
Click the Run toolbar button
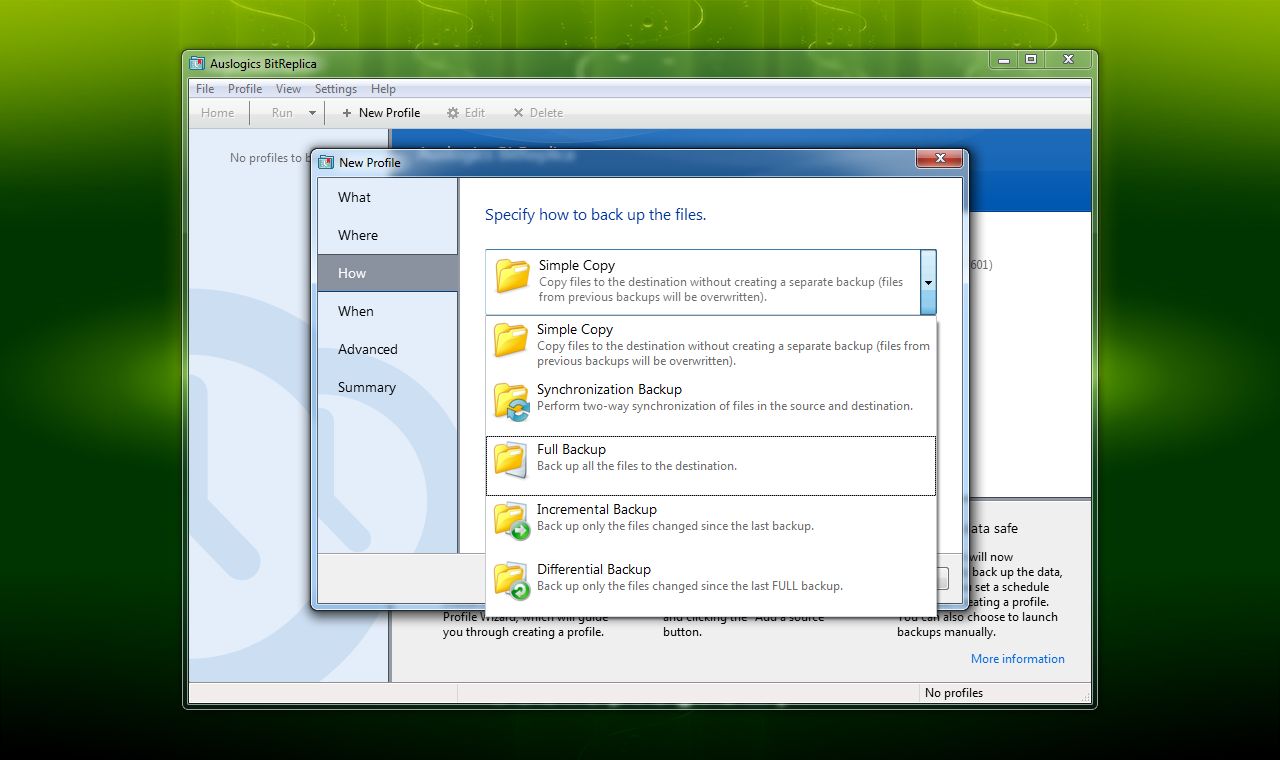282,113
